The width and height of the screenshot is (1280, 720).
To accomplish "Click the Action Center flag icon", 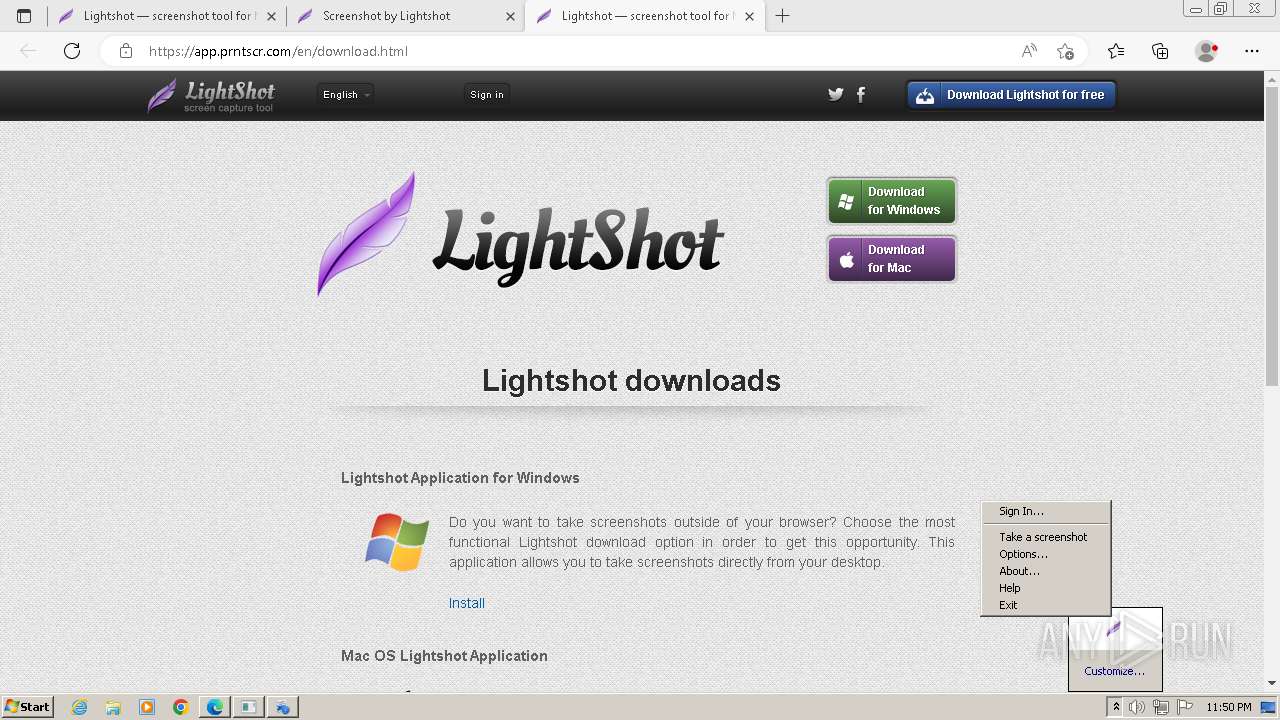I will (1185, 707).
